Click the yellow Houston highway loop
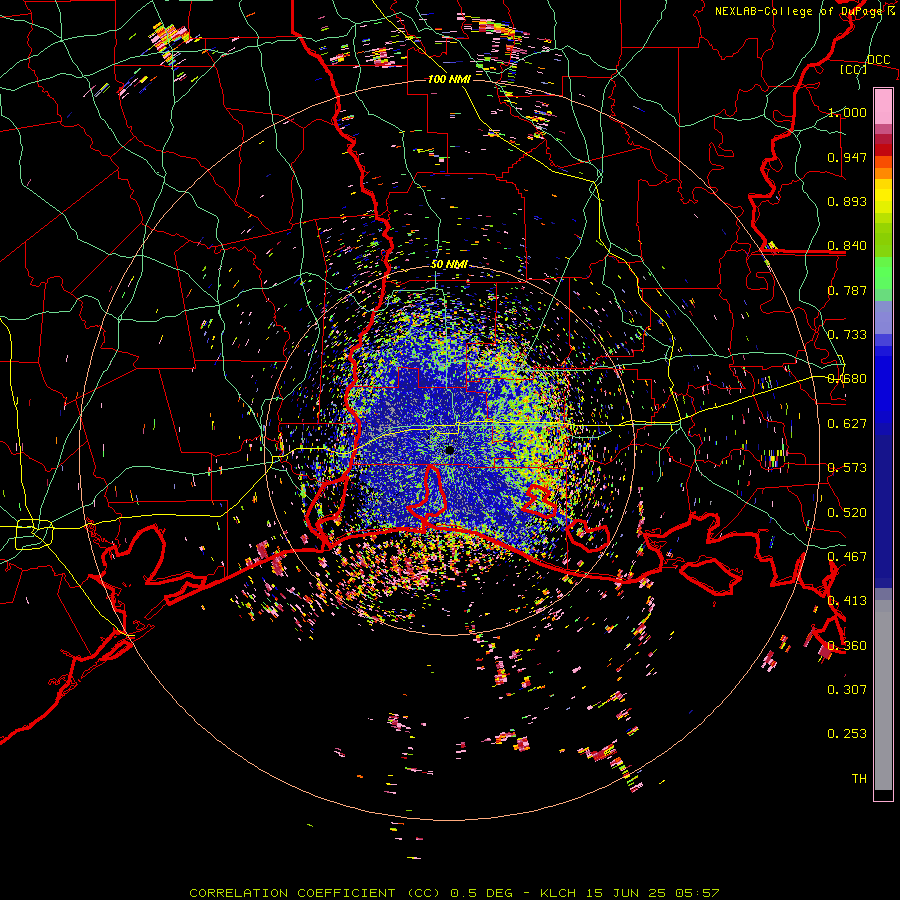 tap(34, 534)
